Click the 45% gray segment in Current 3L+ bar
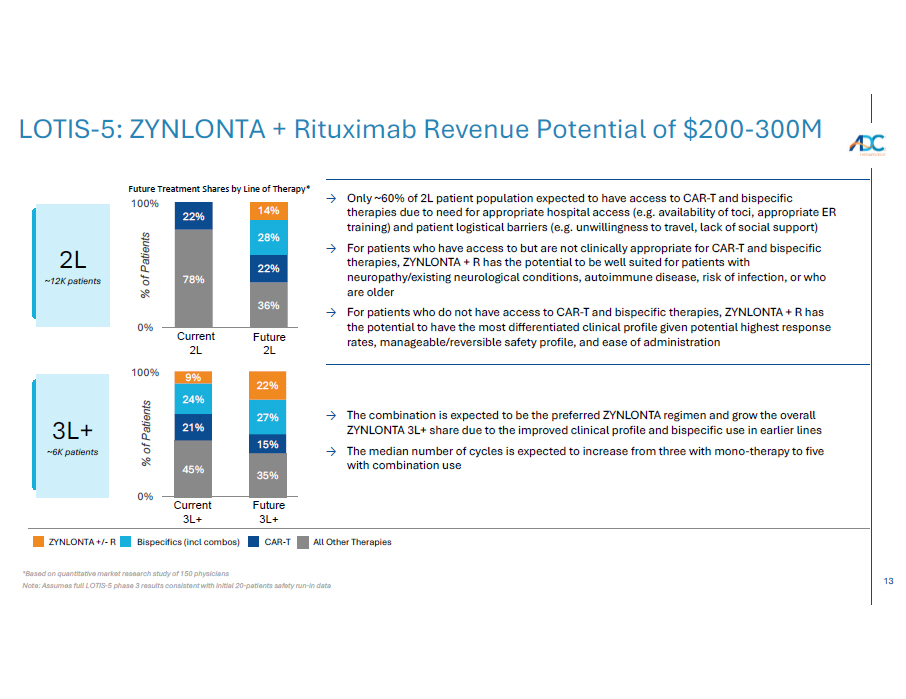Viewport: 906px width, 699px height. 193,469
